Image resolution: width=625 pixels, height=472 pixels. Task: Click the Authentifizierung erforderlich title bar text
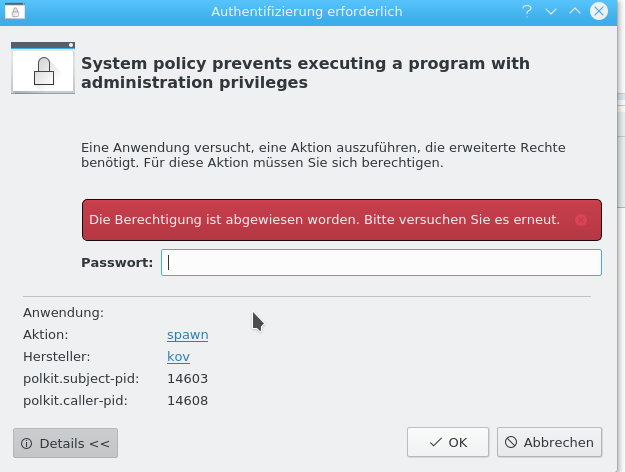click(307, 12)
